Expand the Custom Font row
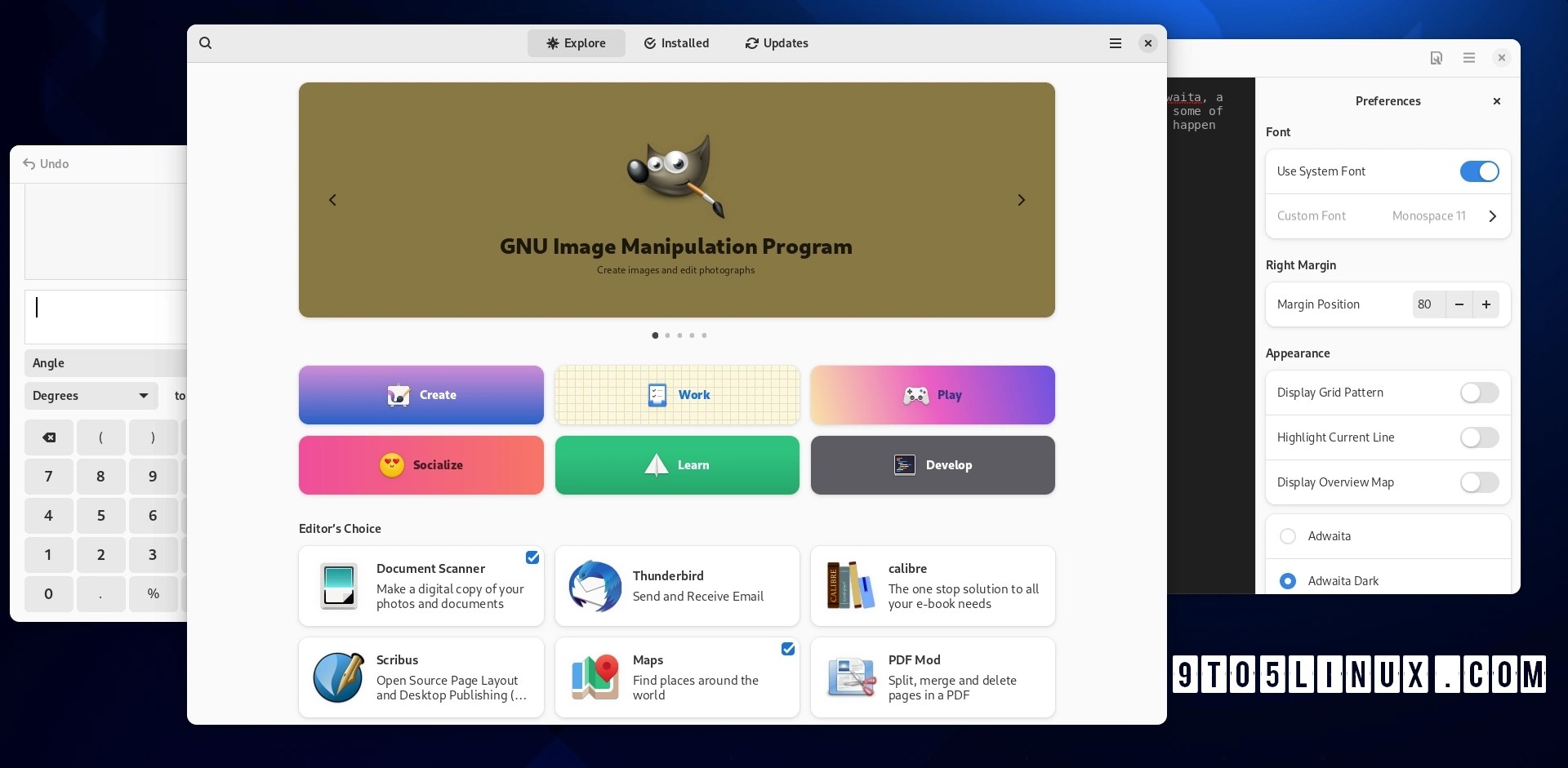This screenshot has height=768, width=1568. 1493,215
